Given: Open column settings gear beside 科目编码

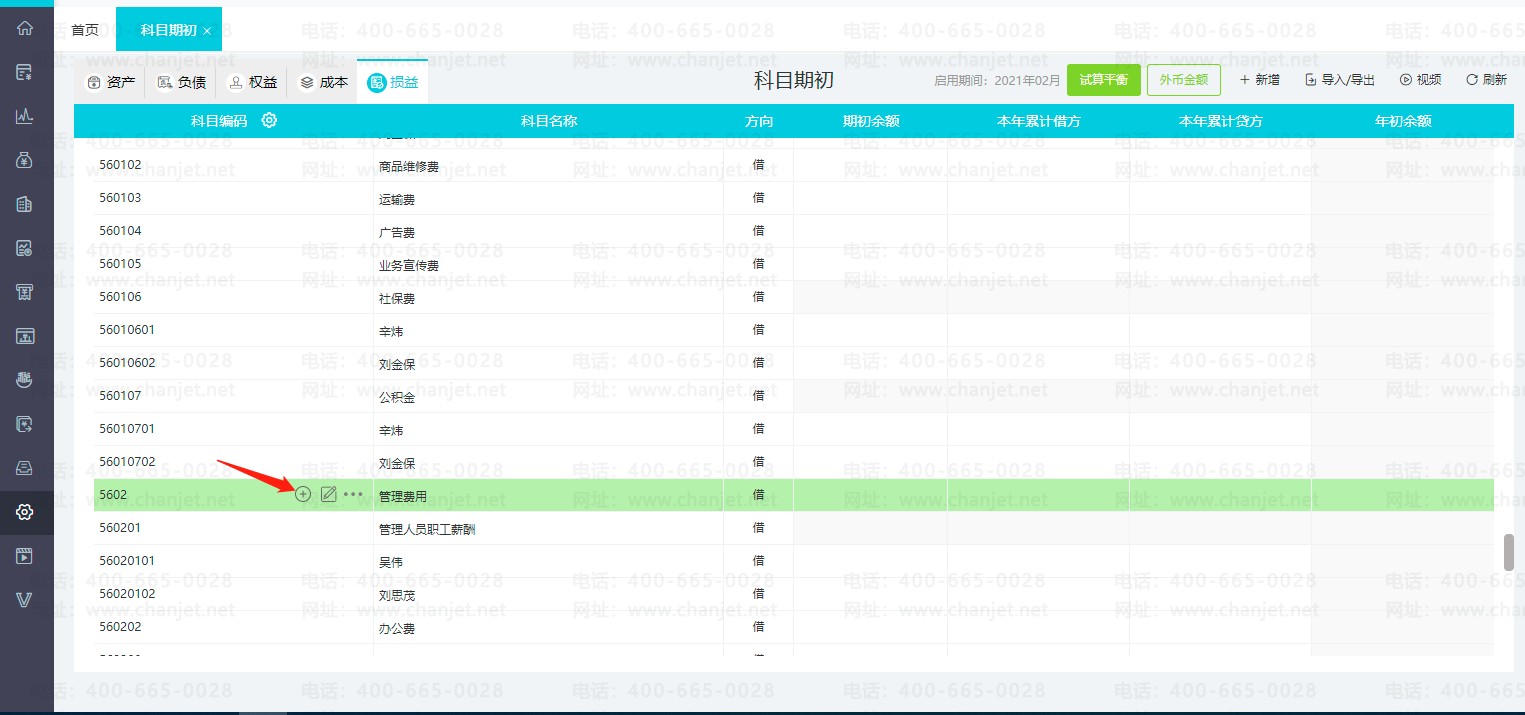Looking at the screenshot, I should click(269, 121).
